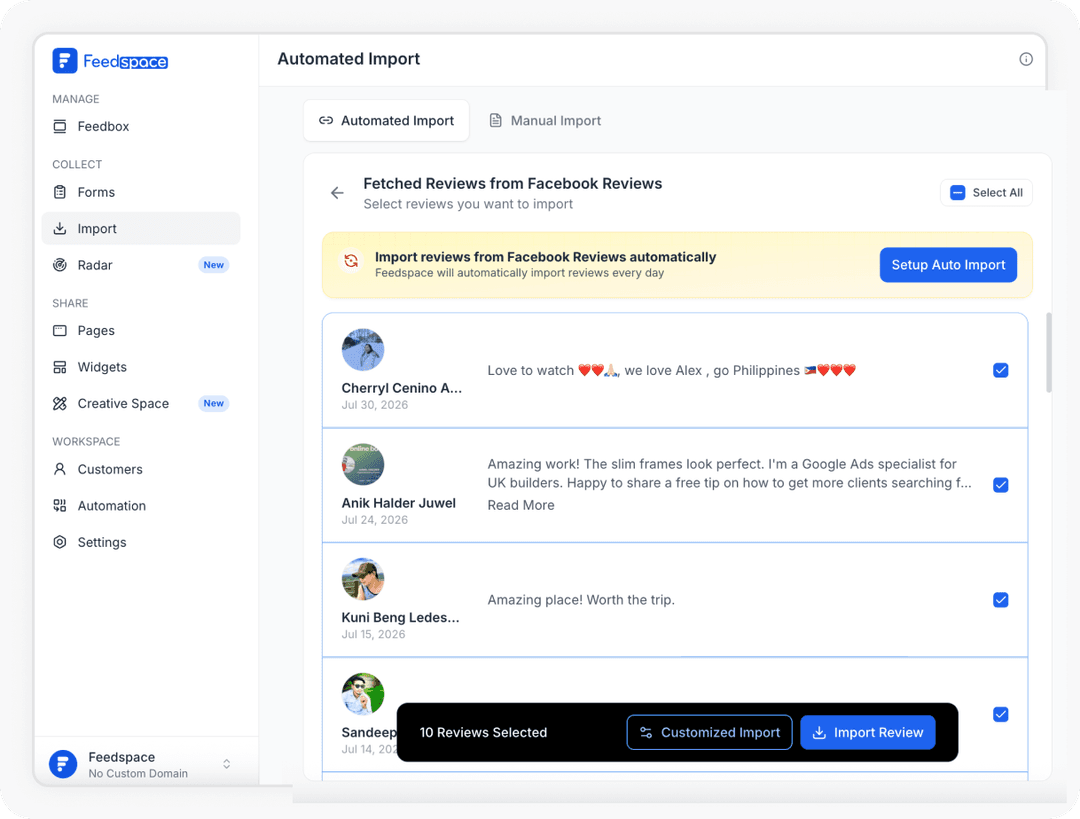Click Read More on Anik's review

click(x=521, y=505)
